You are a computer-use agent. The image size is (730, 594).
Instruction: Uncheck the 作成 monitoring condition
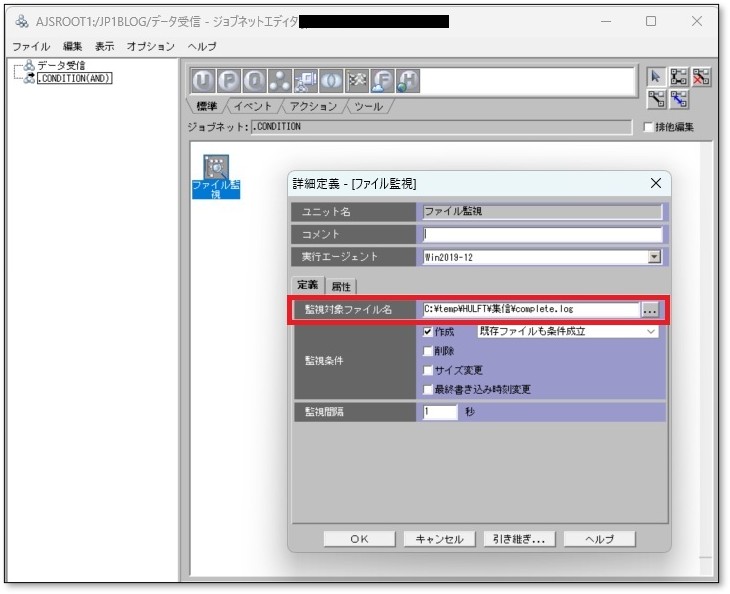(x=429, y=331)
